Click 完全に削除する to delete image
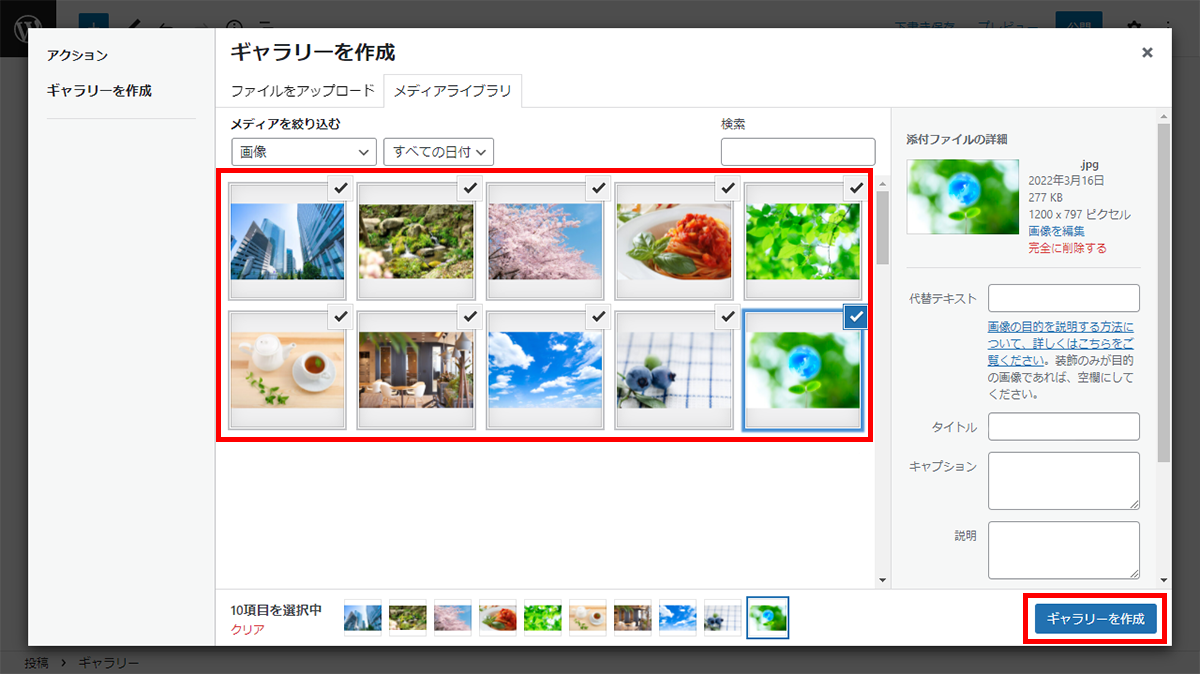 [x=1067, y=248]
